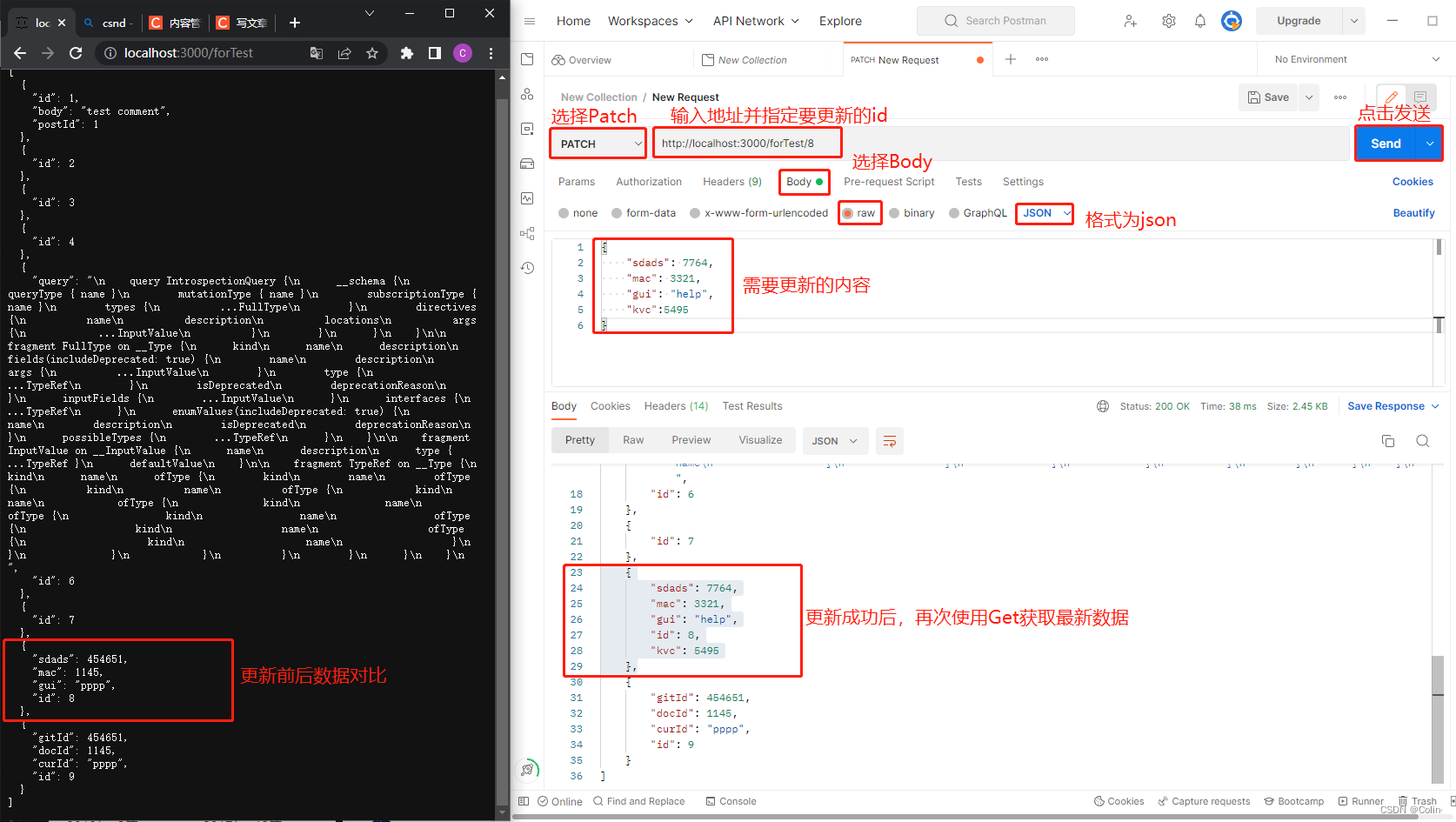Open Mock Servers icon in sidebar
Image resolution: width=1456 pixels, height=822 pixels.
(527, 164)
